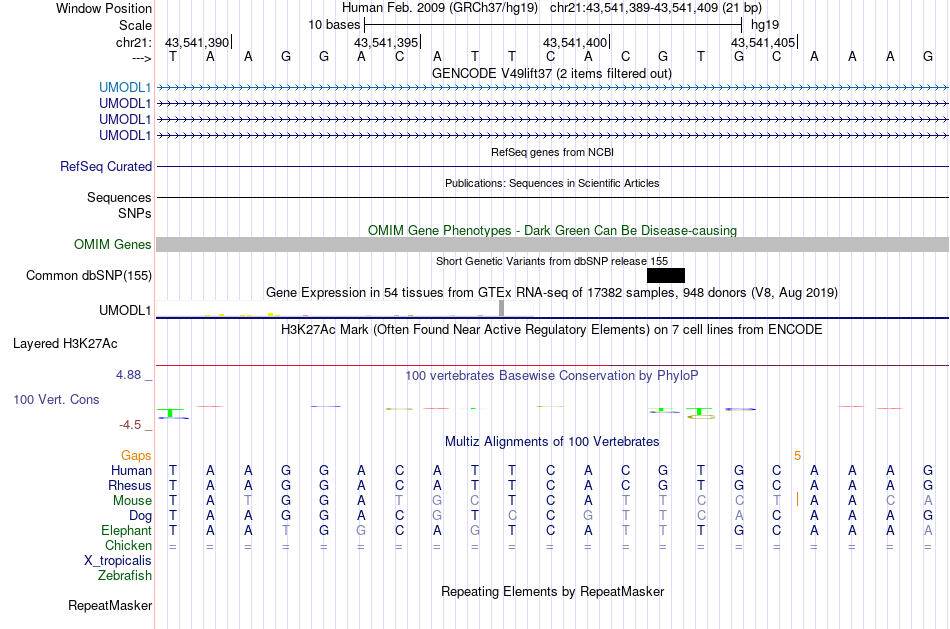Click RefSeq genes from NCBI title

552,152
